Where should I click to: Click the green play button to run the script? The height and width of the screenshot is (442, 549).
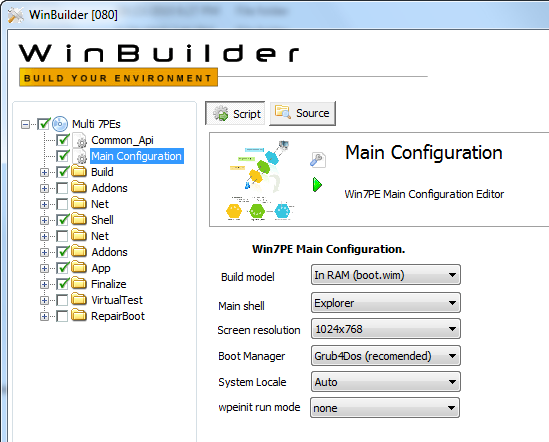317,185
